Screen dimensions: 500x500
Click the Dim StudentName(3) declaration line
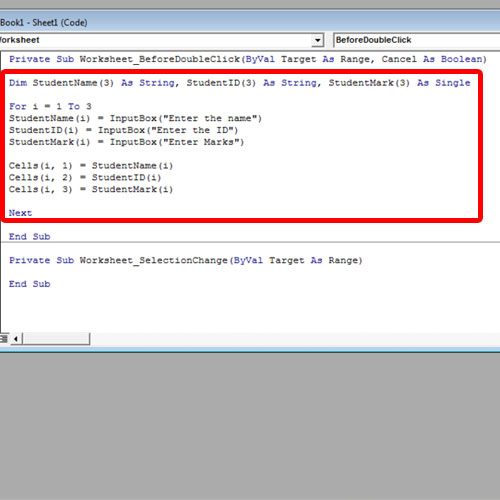(240, 83)
